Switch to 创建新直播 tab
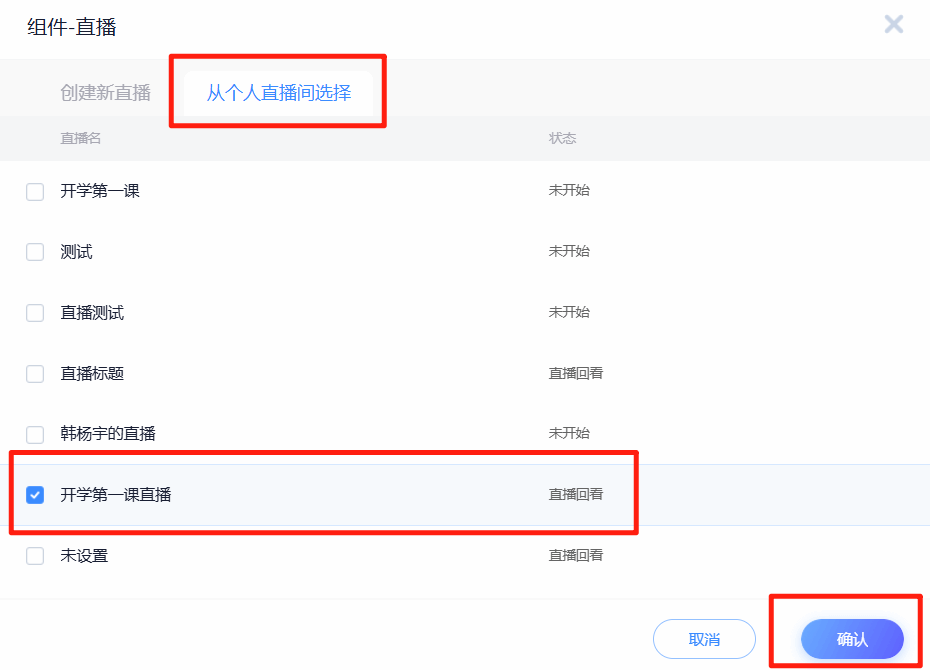The width and height of the screenshot is (930, 670). point(105,93)
